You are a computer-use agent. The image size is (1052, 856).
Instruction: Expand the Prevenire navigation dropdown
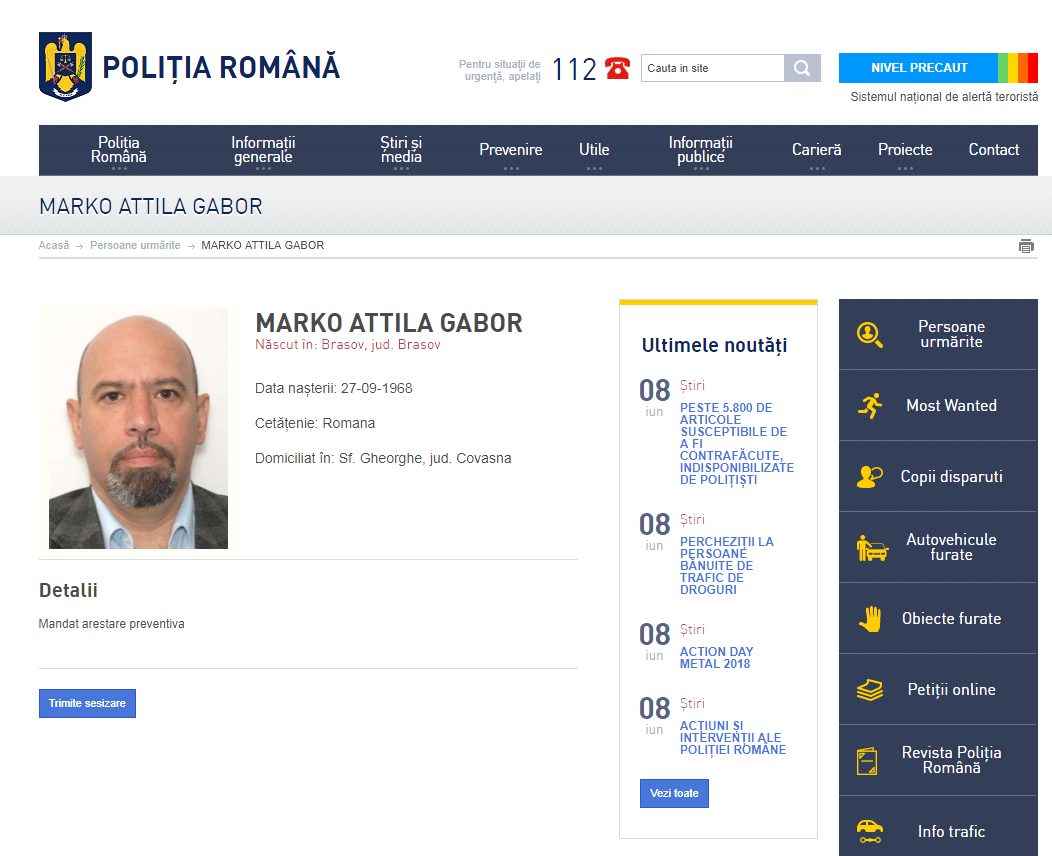tap(511, 149)
